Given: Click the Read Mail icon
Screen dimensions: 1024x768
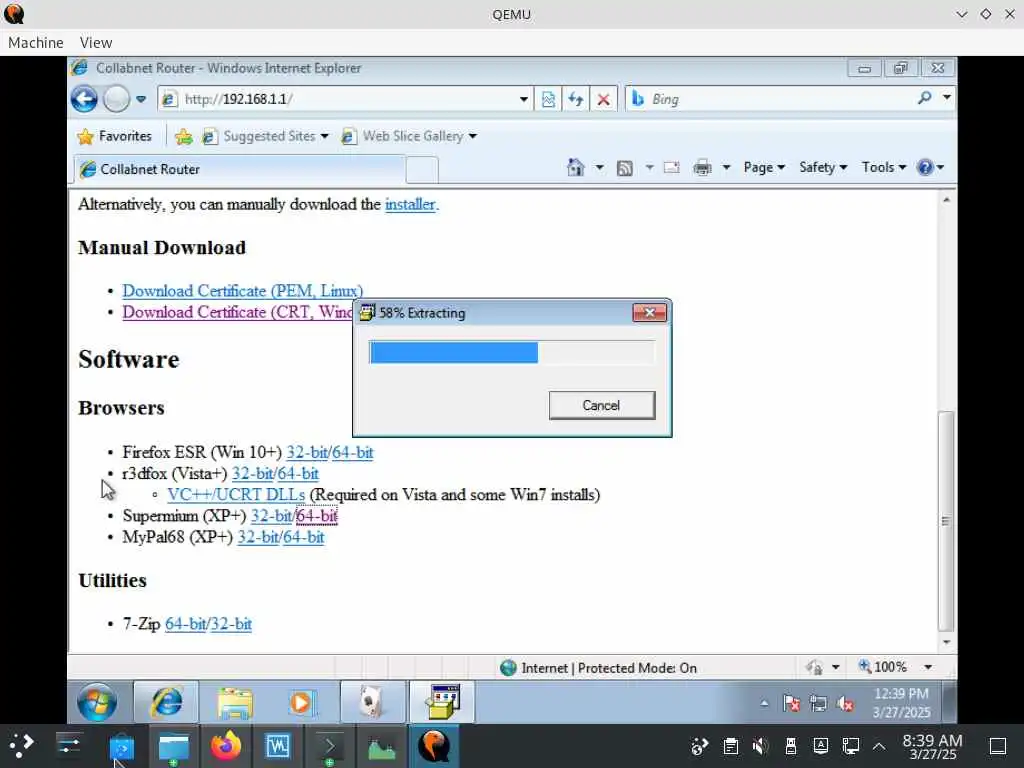Looking at the screenshot, I should tap(671, 168).
